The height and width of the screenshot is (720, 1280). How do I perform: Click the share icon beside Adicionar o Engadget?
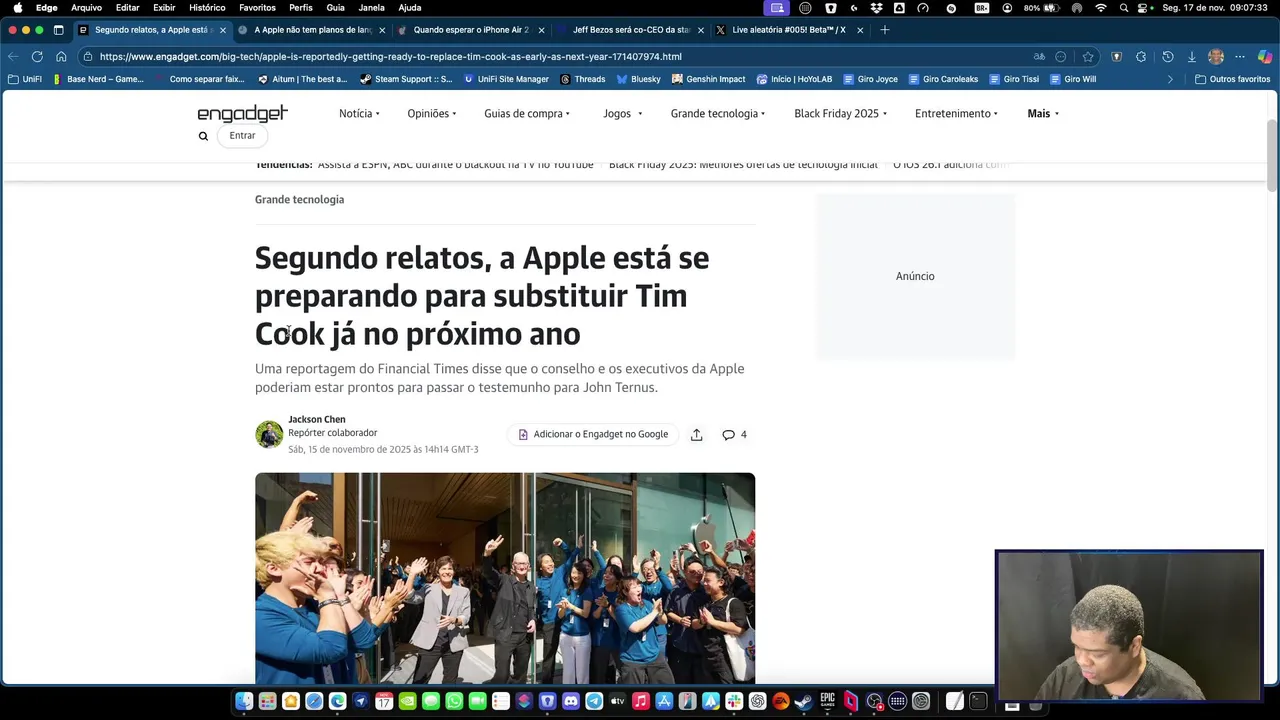coord(697,434)
